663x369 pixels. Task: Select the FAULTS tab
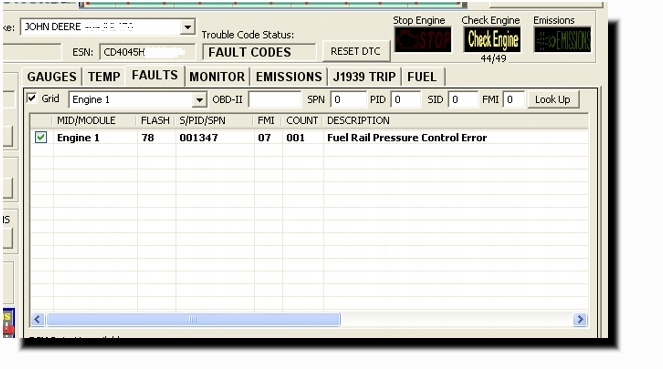[155, 75]
